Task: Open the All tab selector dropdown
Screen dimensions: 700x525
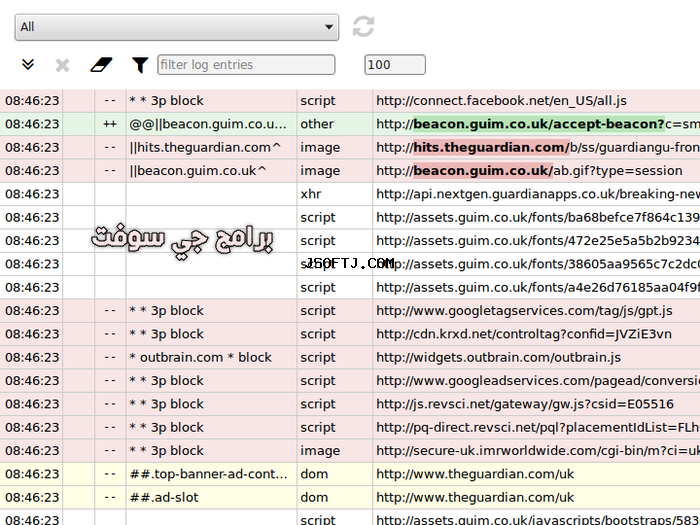Action: click(x=176, y=27)
